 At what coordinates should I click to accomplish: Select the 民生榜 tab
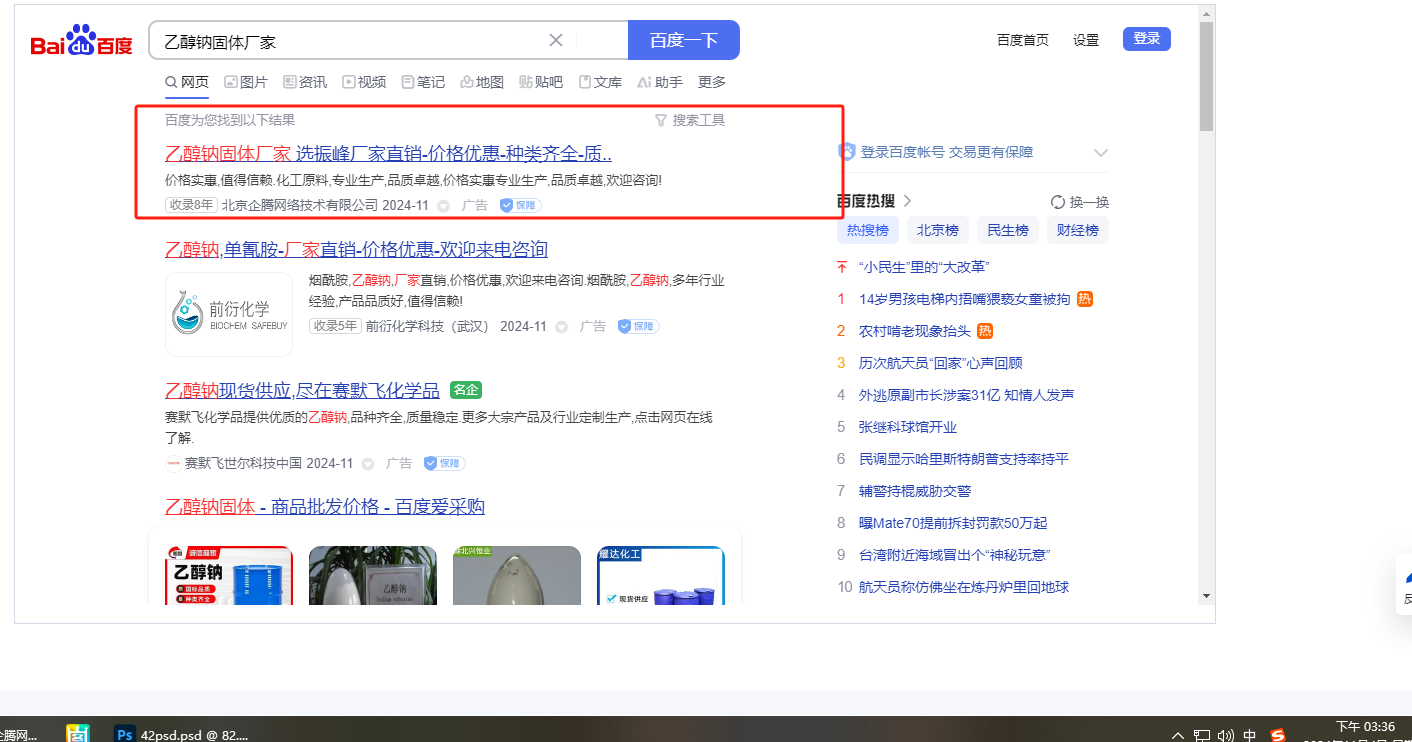tap(1008, 230)
